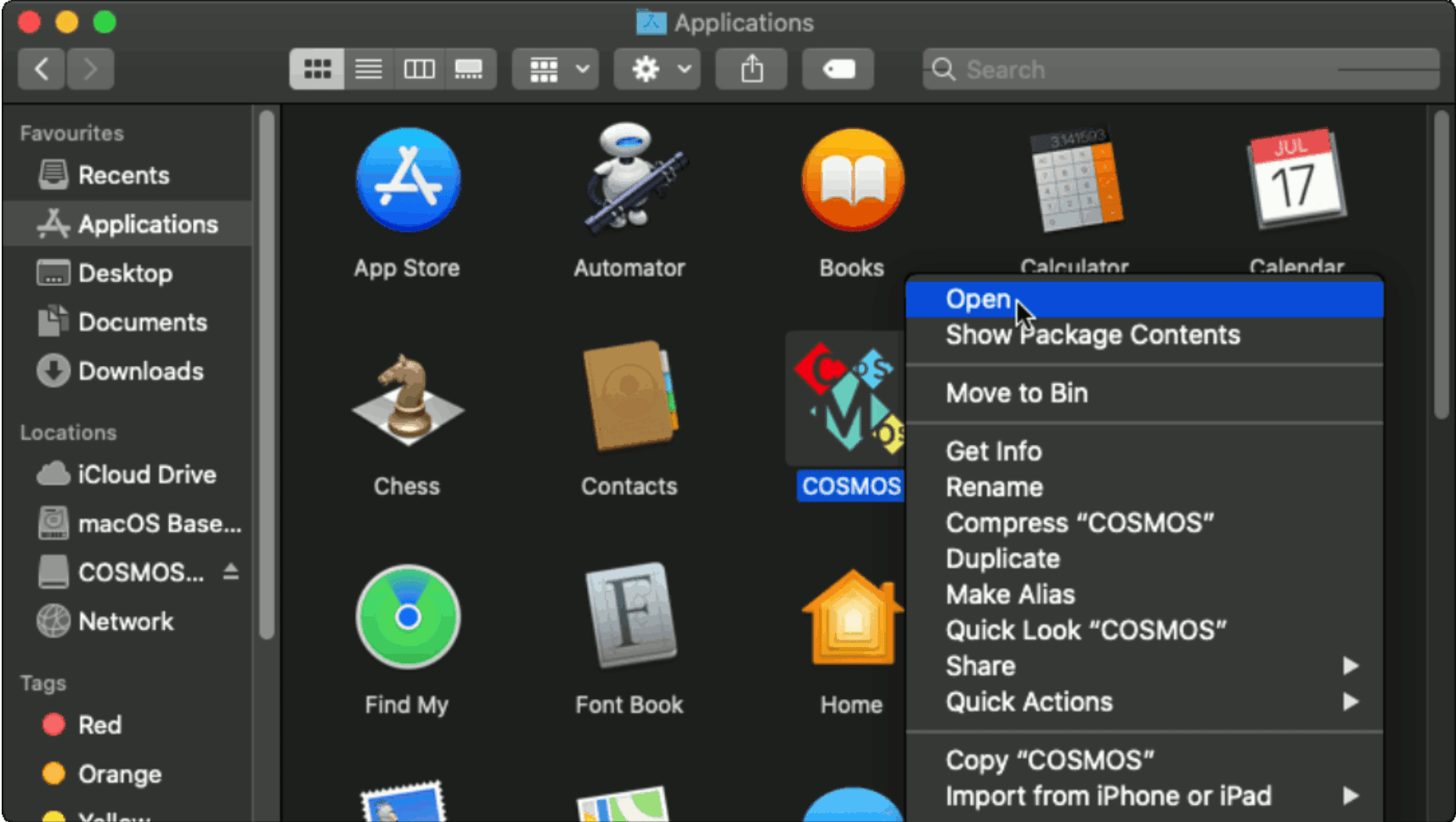Select the Find My app icon
This screenshot has width=1456, height=822.
tap(408, 617)
